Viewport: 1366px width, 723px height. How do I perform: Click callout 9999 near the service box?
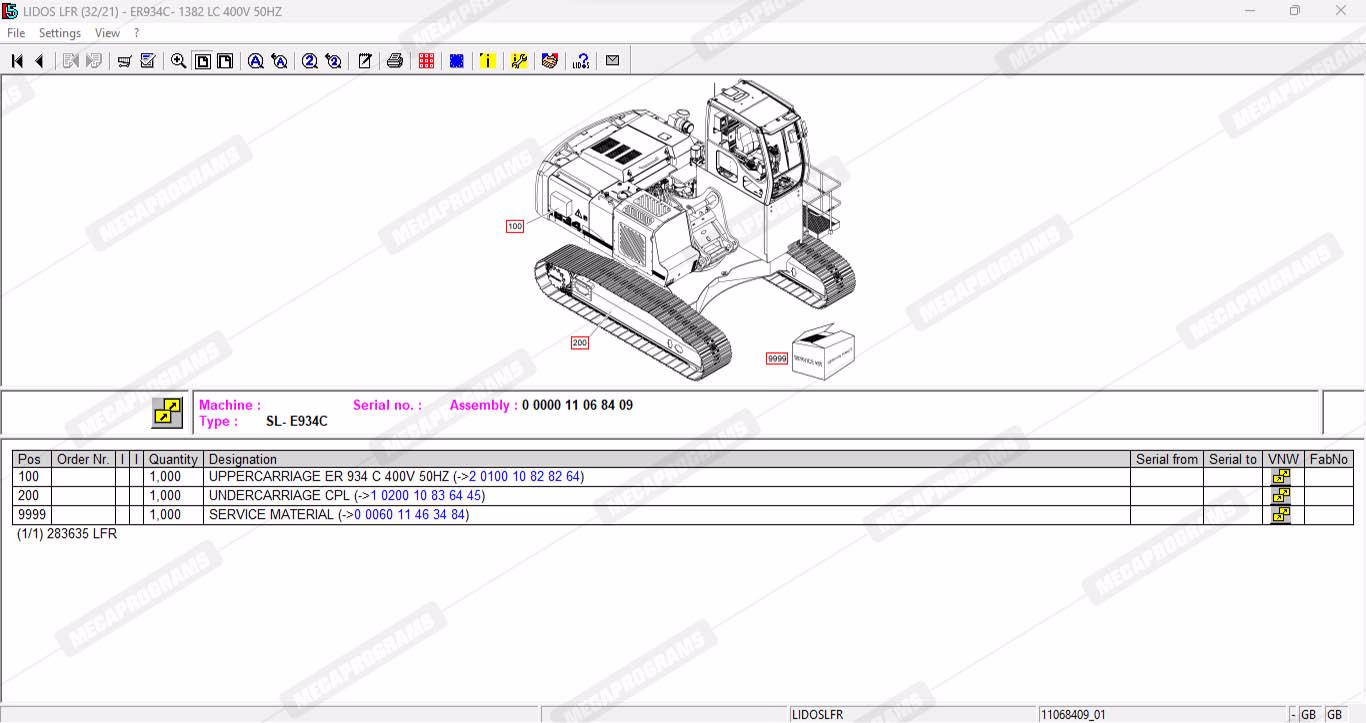coord(777,359)
